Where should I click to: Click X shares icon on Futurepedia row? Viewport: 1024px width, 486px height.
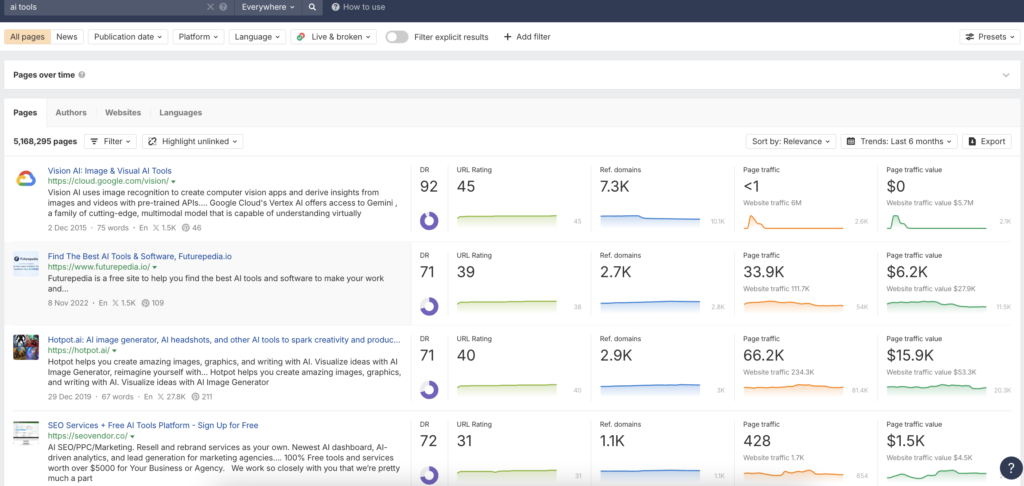click(116, 303)
